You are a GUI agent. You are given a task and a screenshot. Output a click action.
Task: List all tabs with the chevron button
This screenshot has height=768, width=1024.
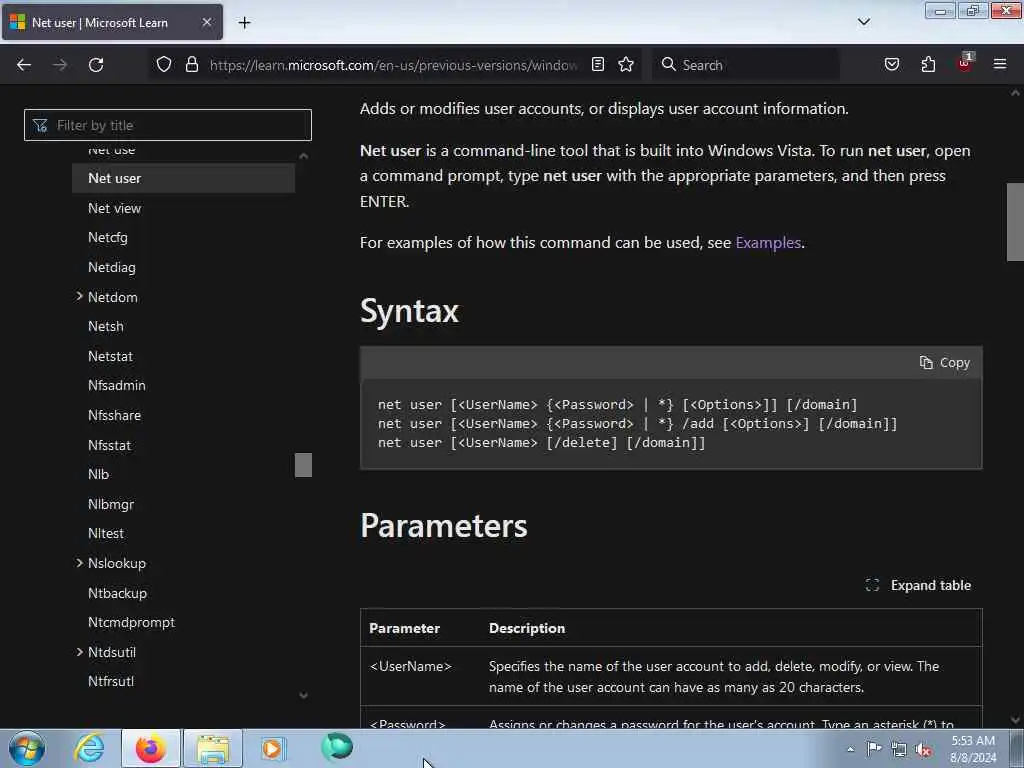(x=863, y=22)
